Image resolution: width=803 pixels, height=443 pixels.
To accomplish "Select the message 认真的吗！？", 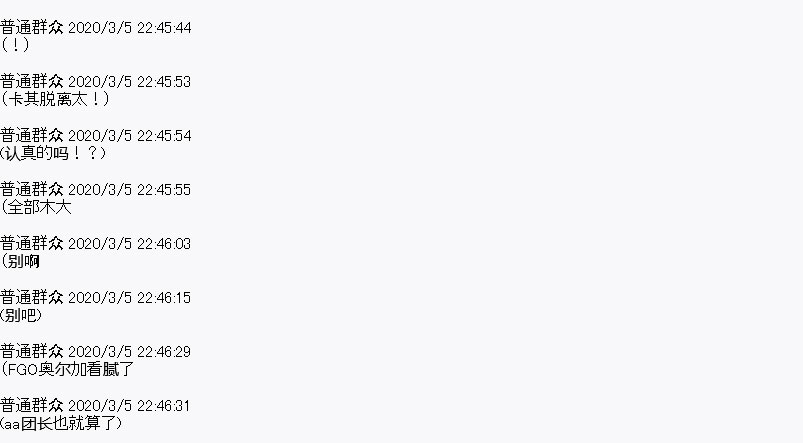I will click(53, 153).
